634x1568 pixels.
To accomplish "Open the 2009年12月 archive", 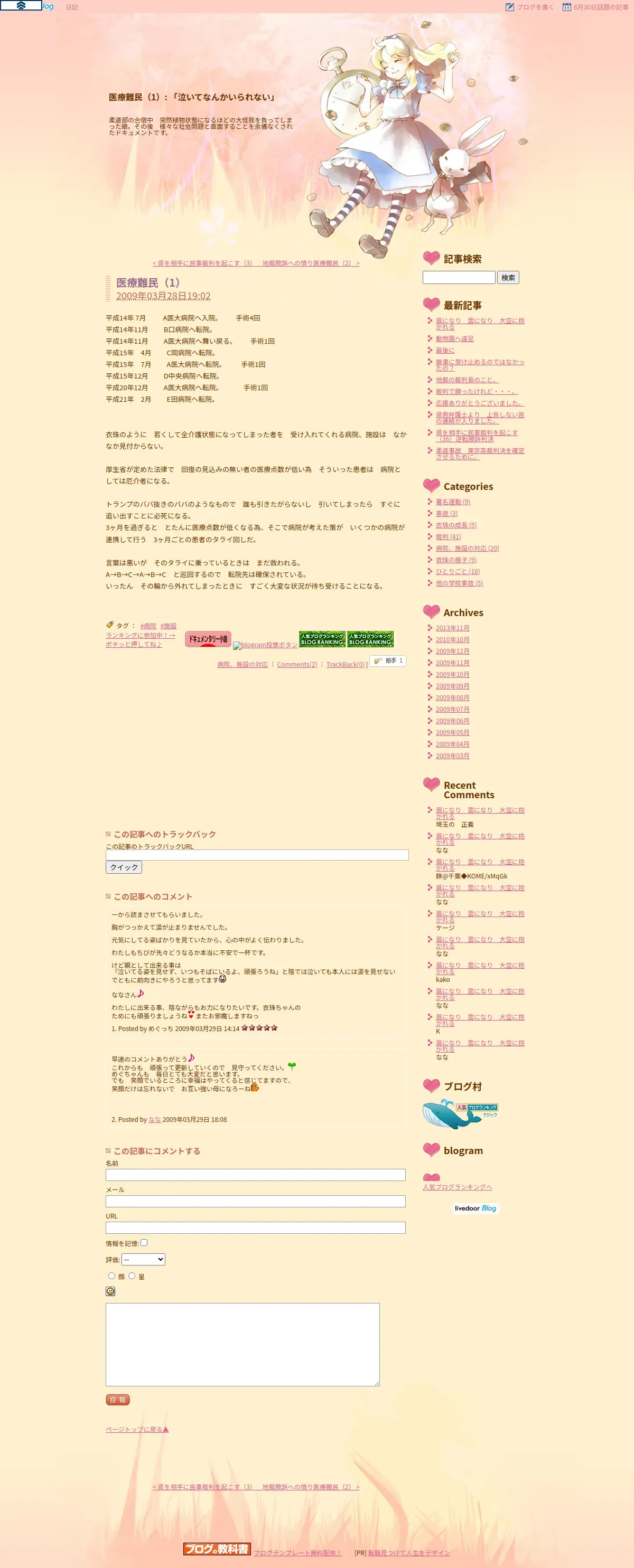I will coord(452,651).
